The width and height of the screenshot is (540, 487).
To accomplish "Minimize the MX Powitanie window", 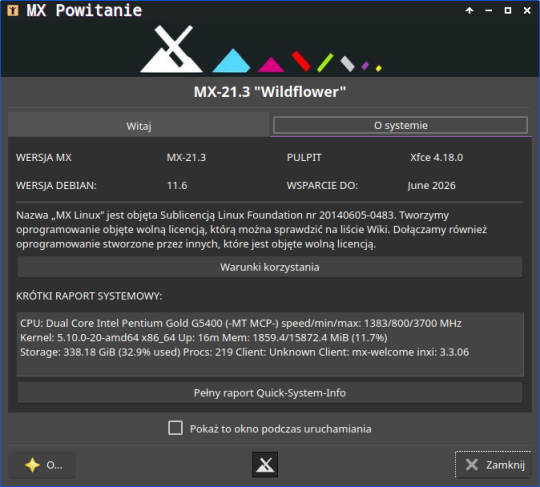I will tap(488, 11).
